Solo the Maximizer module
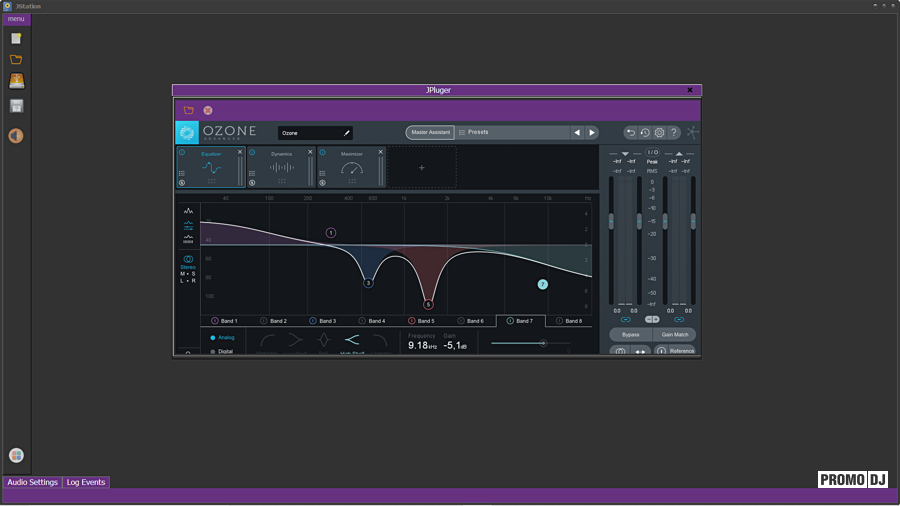Image resolution: width=900 pixels, height=506 pixels. (323, 183)
